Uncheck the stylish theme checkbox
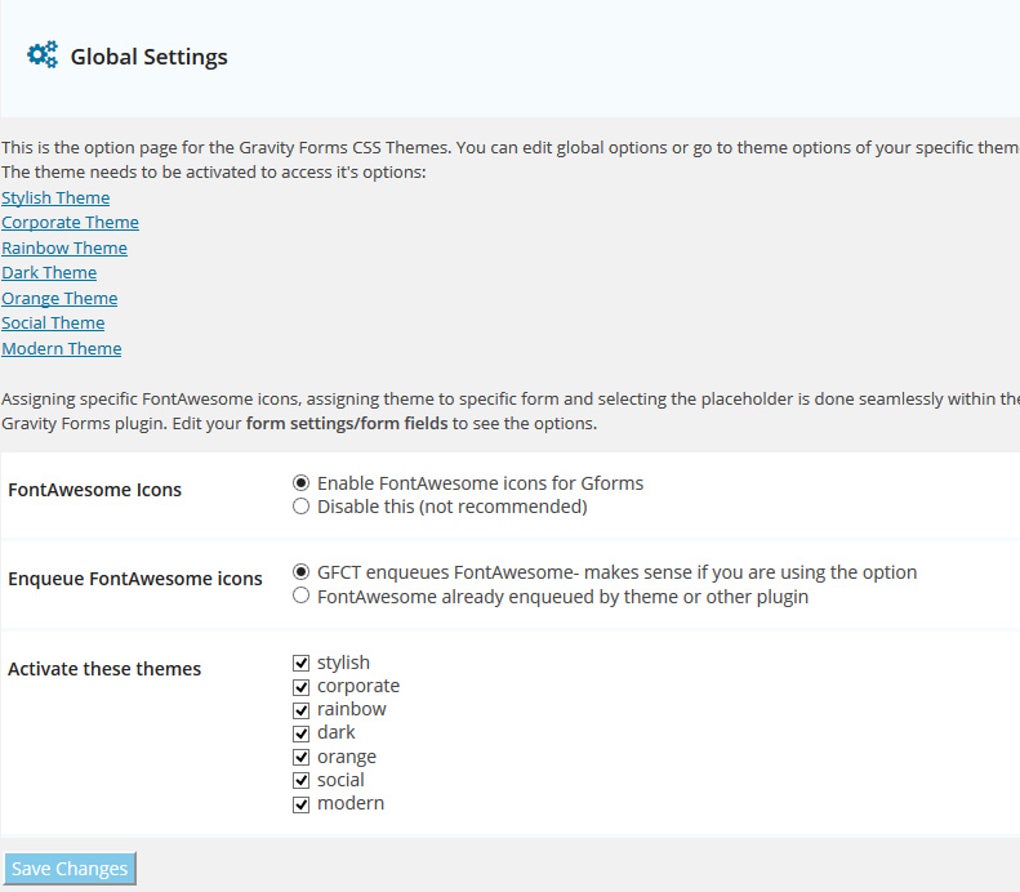The height and width of the screenshot is (892, 1020). click(x=301, y=662)
